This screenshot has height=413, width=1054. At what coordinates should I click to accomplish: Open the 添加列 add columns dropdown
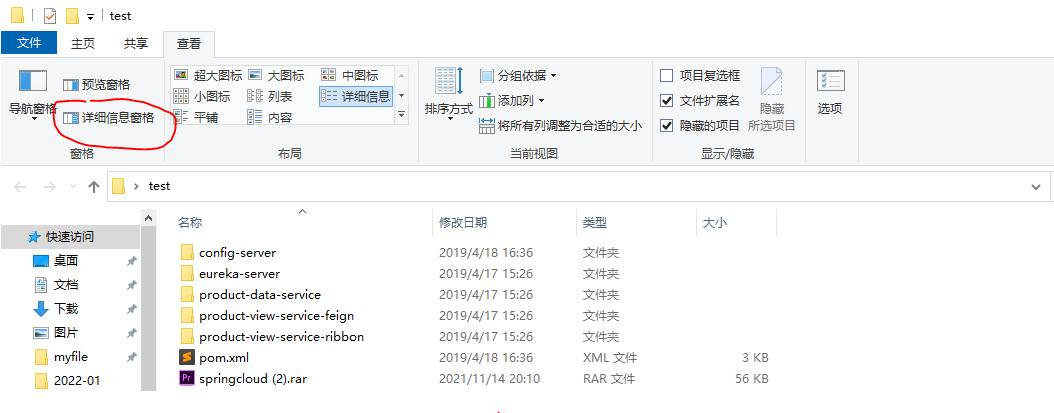click(512, 101)
